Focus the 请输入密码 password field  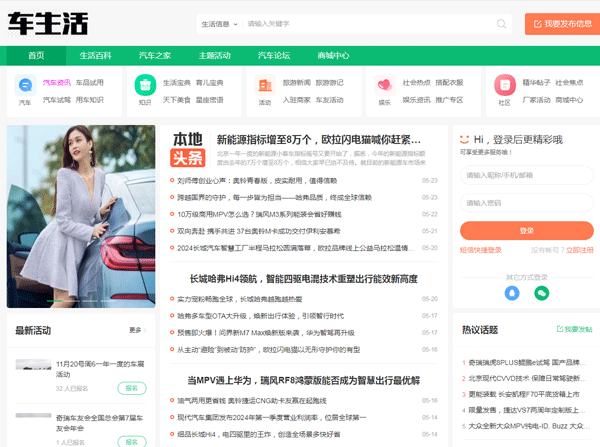pyautogui.click(x=527, y=203)
